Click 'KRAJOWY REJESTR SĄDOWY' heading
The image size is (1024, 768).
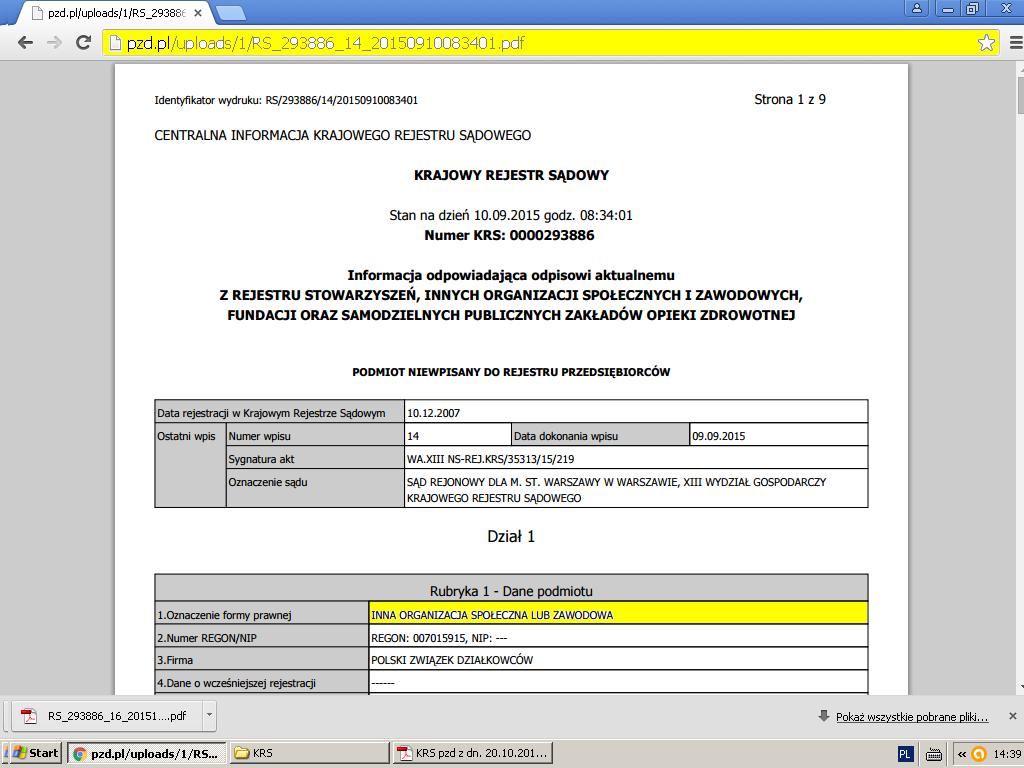coord(511,175)
